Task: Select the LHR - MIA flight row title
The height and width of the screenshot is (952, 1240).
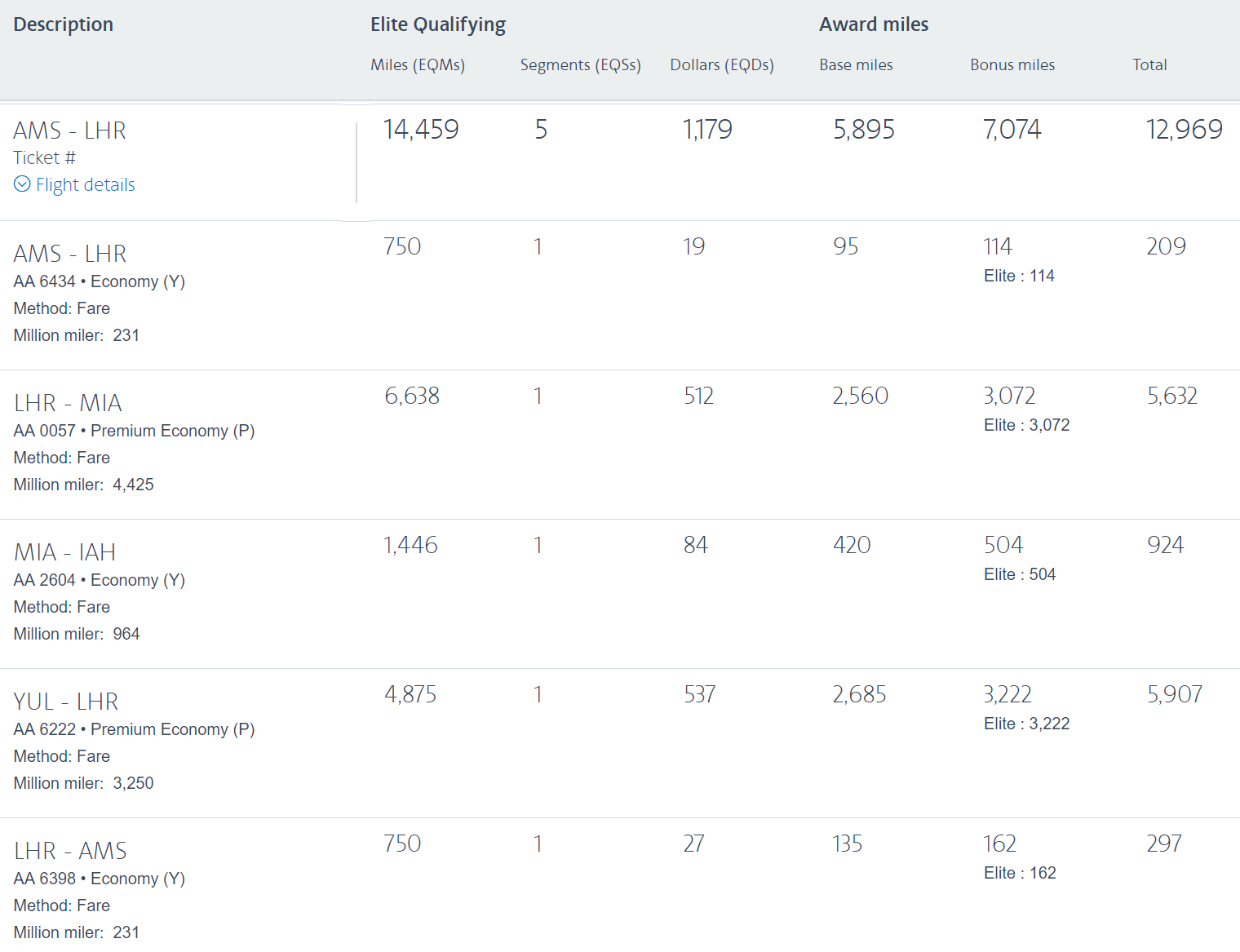Action: pyautogui.click(x=68, y=403)
